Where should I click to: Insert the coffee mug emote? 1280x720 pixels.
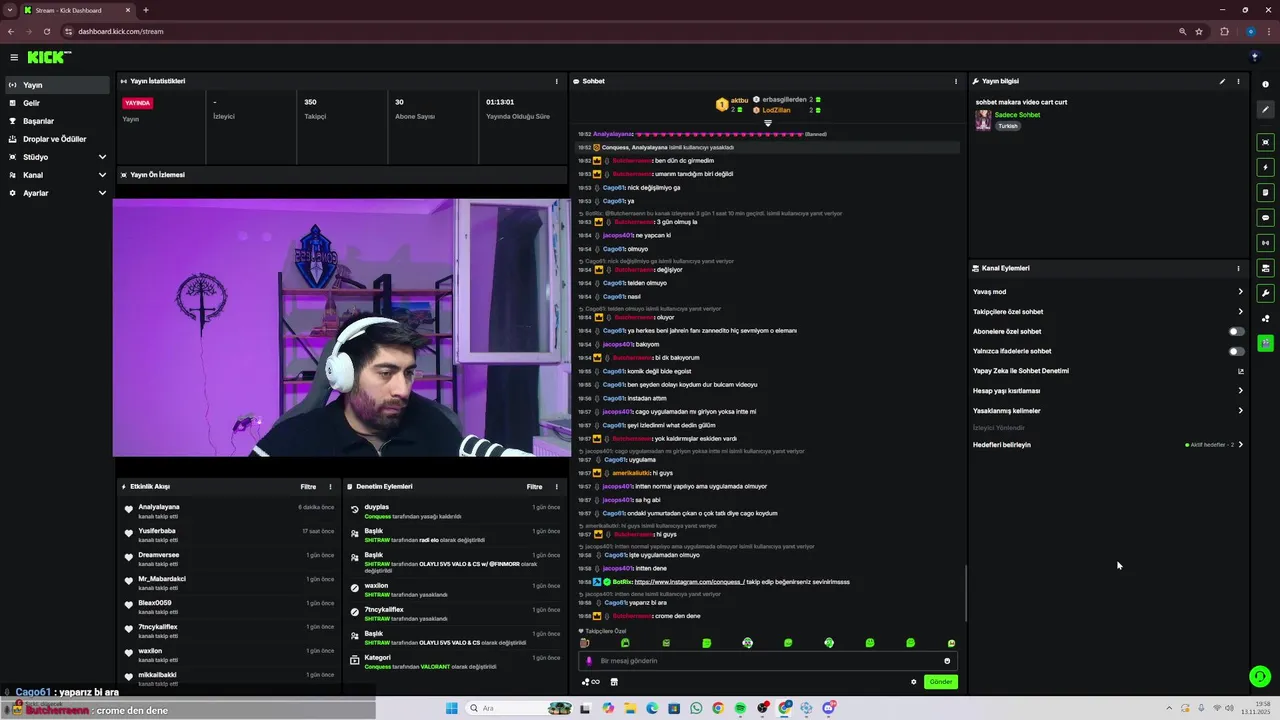tap(585, 643)
